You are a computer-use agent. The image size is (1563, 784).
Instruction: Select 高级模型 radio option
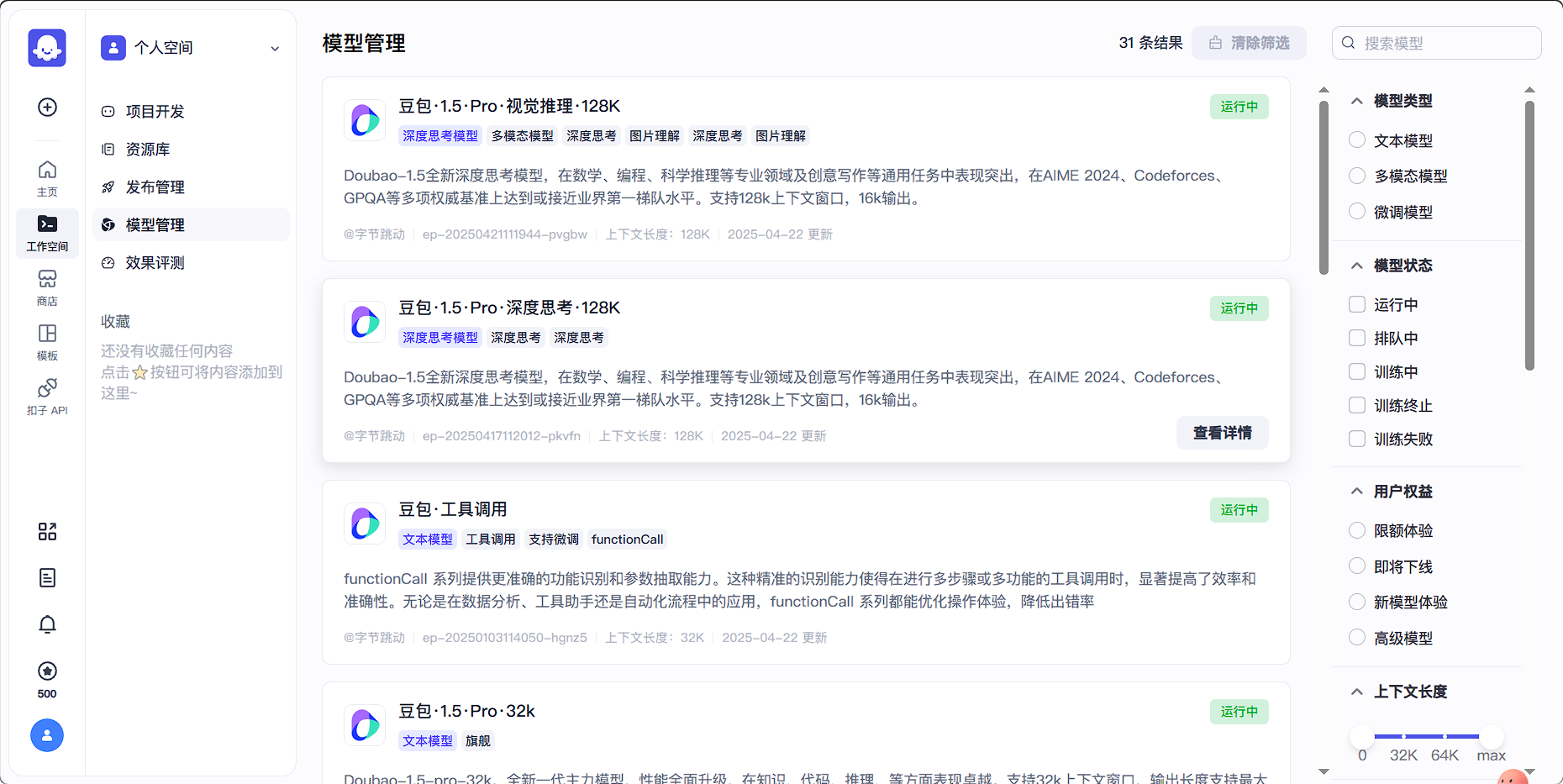coord(1357,637)
